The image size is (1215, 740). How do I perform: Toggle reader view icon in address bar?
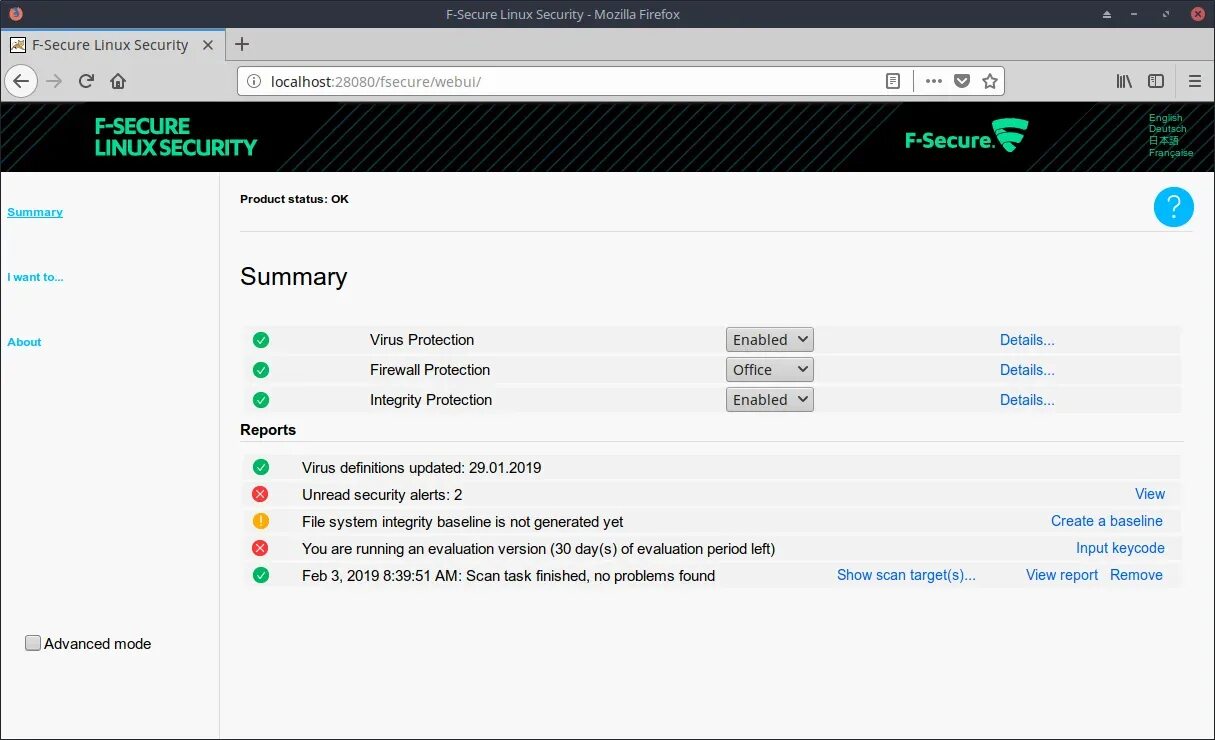pos(893,81)
